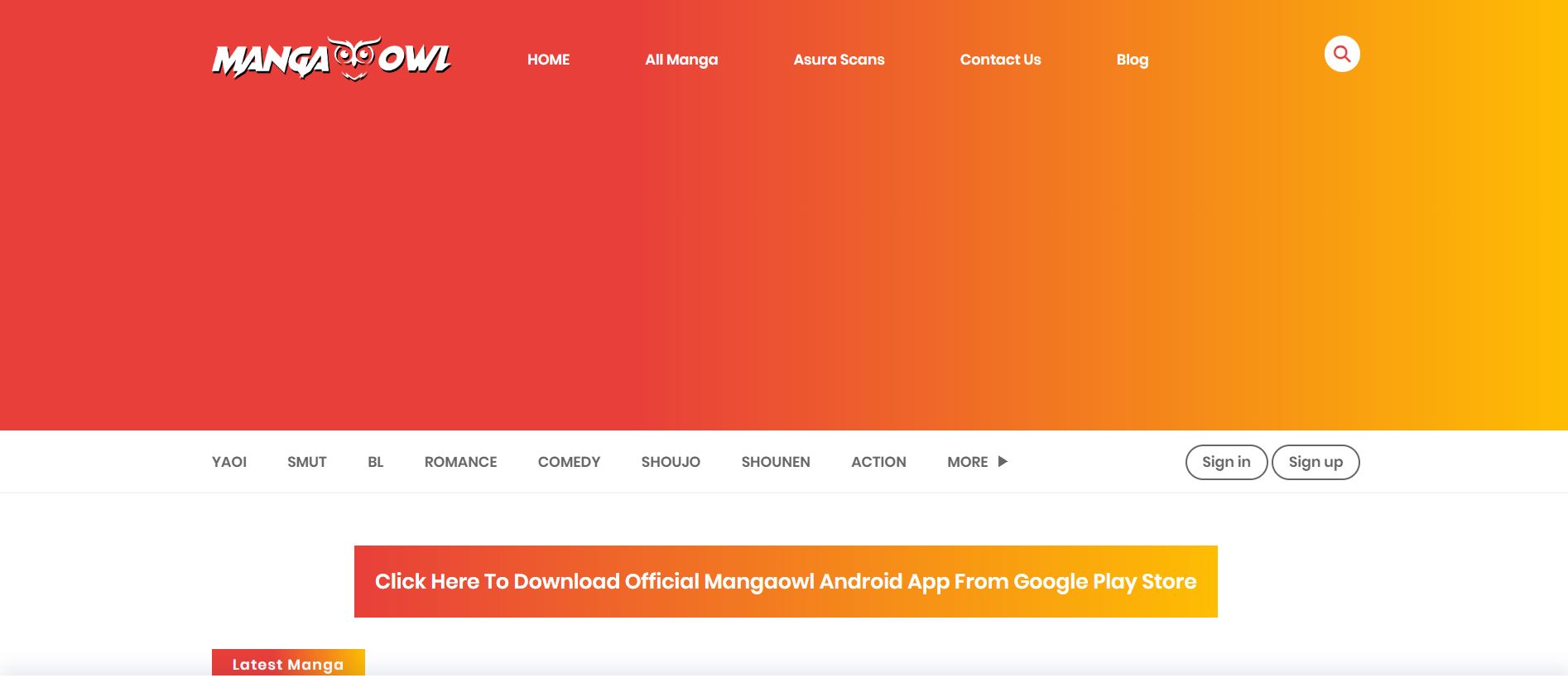
Task: Open the Contact Us page
Action: tap(1000, 60)
